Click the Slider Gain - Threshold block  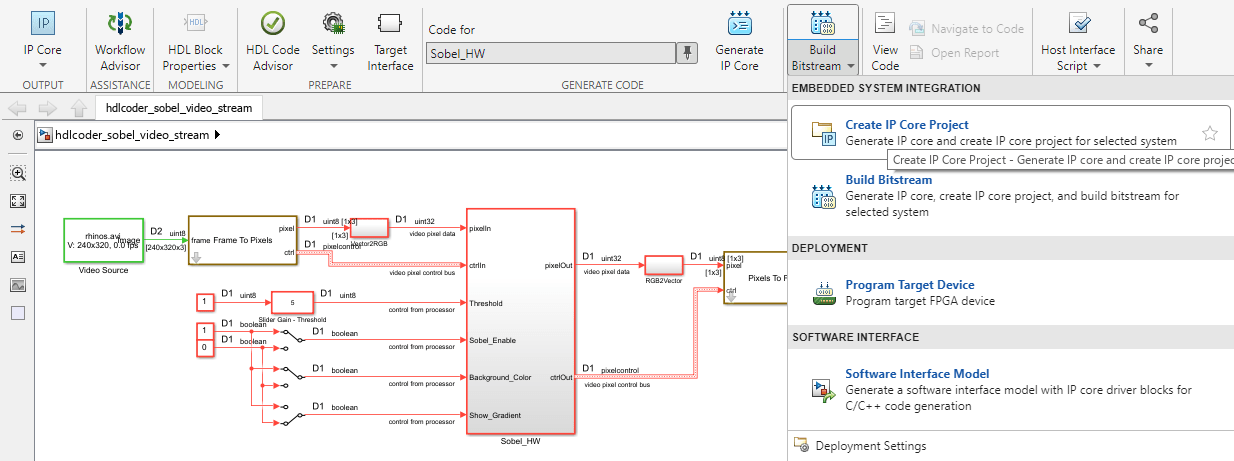click(292, 301)
